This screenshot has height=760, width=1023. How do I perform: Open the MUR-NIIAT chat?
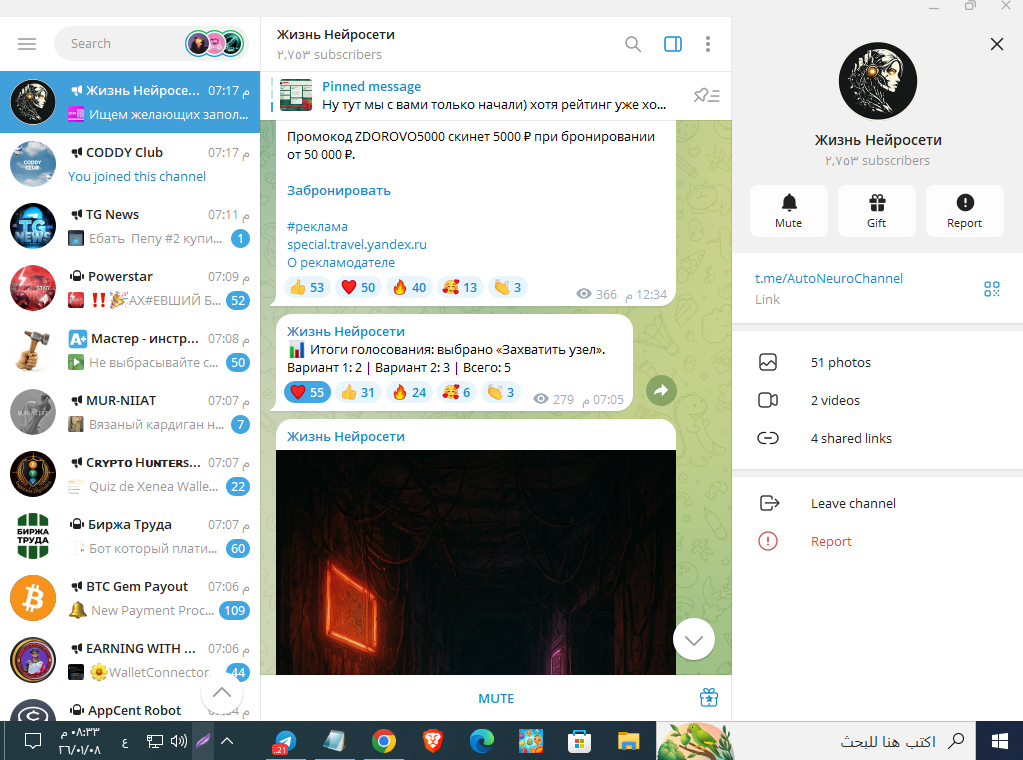130,412
